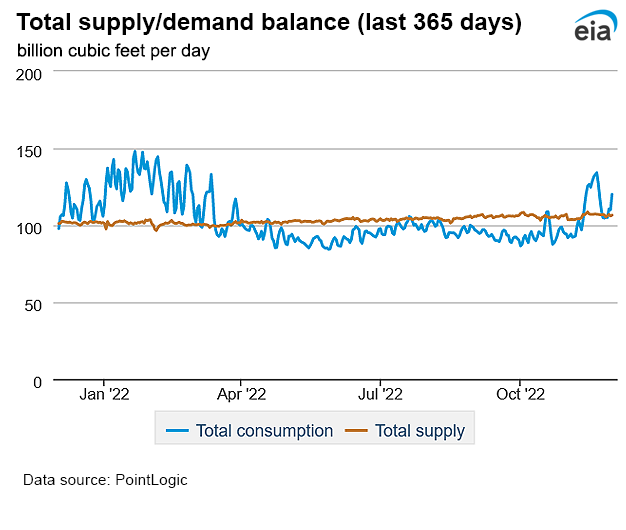Toggle the Total consumption legend entry

(x=250, y=431)
